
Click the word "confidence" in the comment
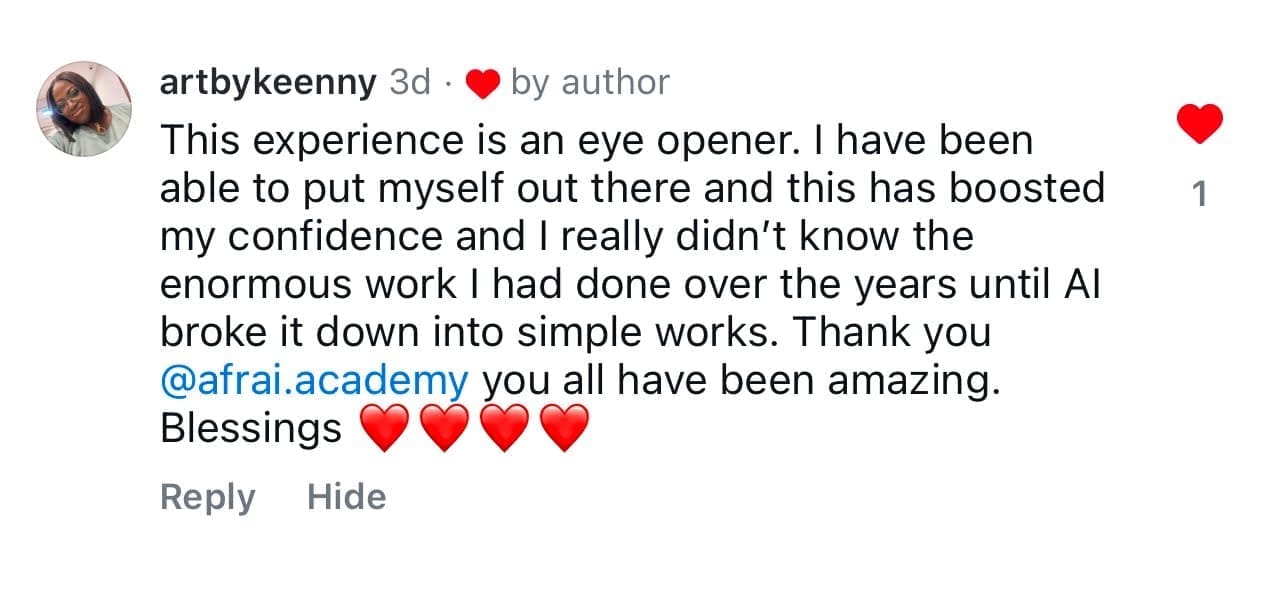[x=336, y=237]
